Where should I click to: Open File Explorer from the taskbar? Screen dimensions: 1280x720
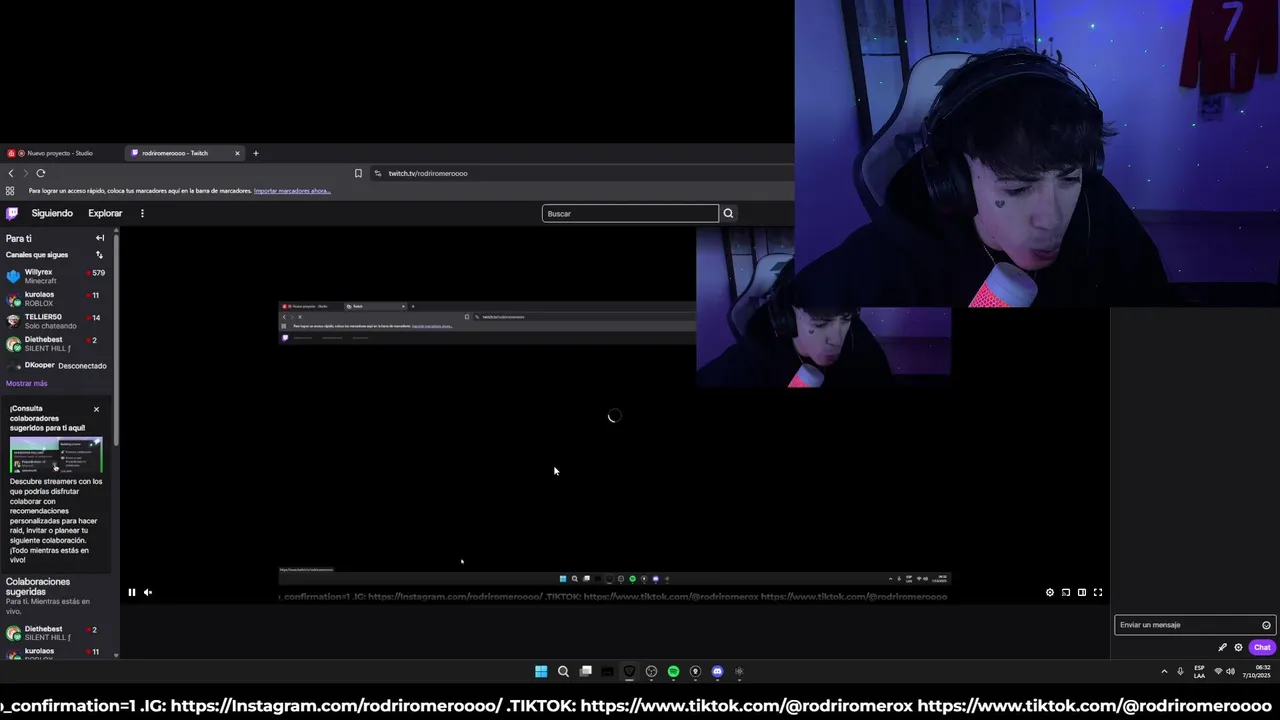tap(607, 671)
